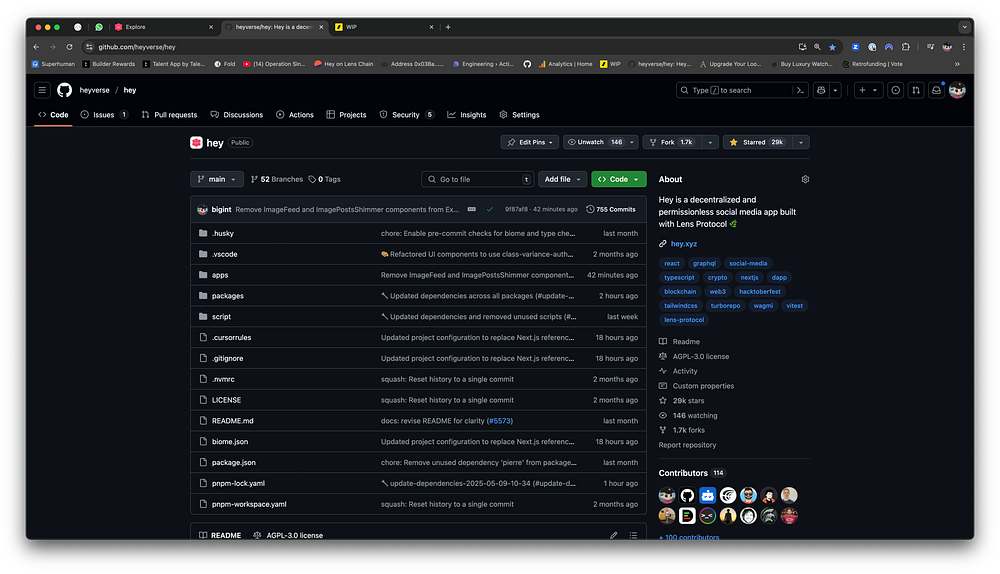Open Pull requests shortcut icon in header

point(916,90)
